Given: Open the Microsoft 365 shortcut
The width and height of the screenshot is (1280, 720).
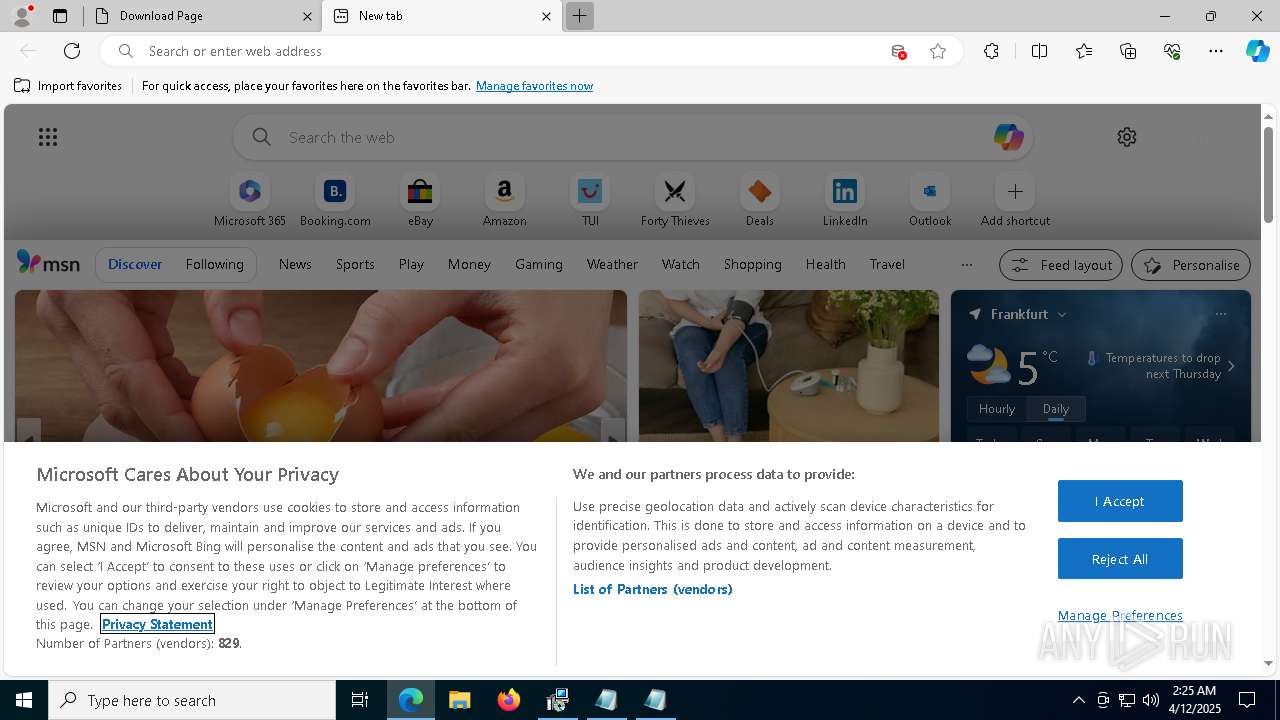Looking at the screenshot, I should click(250, 201).
